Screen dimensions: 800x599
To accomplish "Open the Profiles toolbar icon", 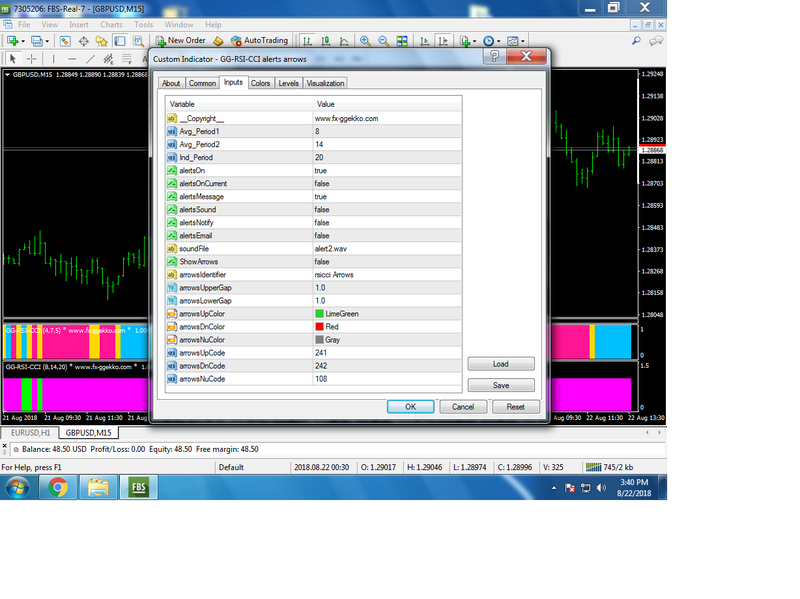I will (x=37, y=41).
